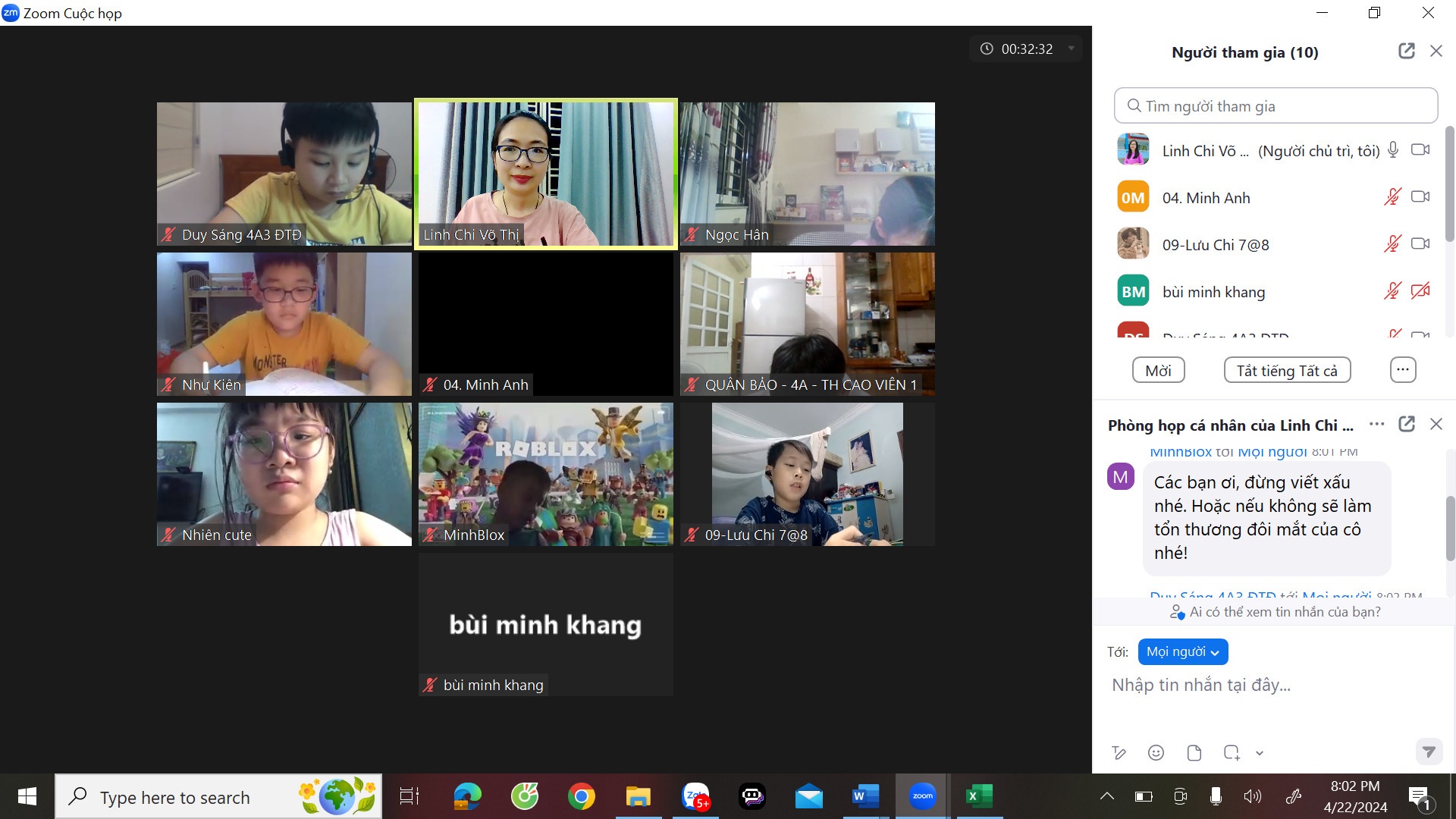Expand arrow next to screenshot icon
Image resolution: width=1456 pixels, height=819 pixels.
pyautogui.click(x=1260, y=753)
